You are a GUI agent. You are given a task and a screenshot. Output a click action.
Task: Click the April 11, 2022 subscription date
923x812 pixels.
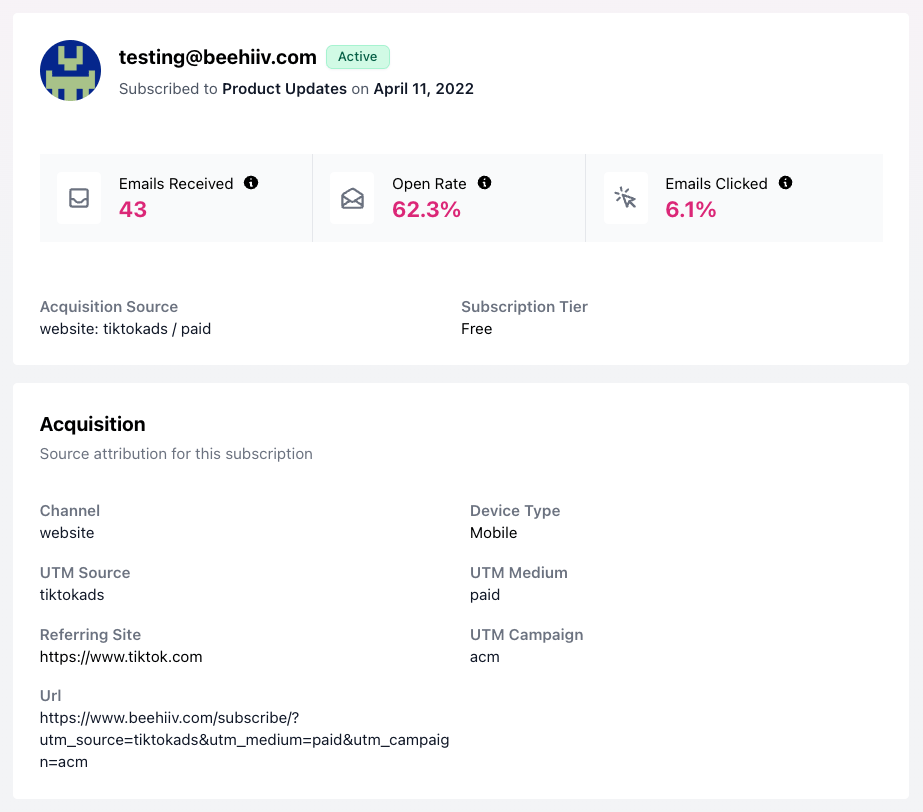point(424,88)
